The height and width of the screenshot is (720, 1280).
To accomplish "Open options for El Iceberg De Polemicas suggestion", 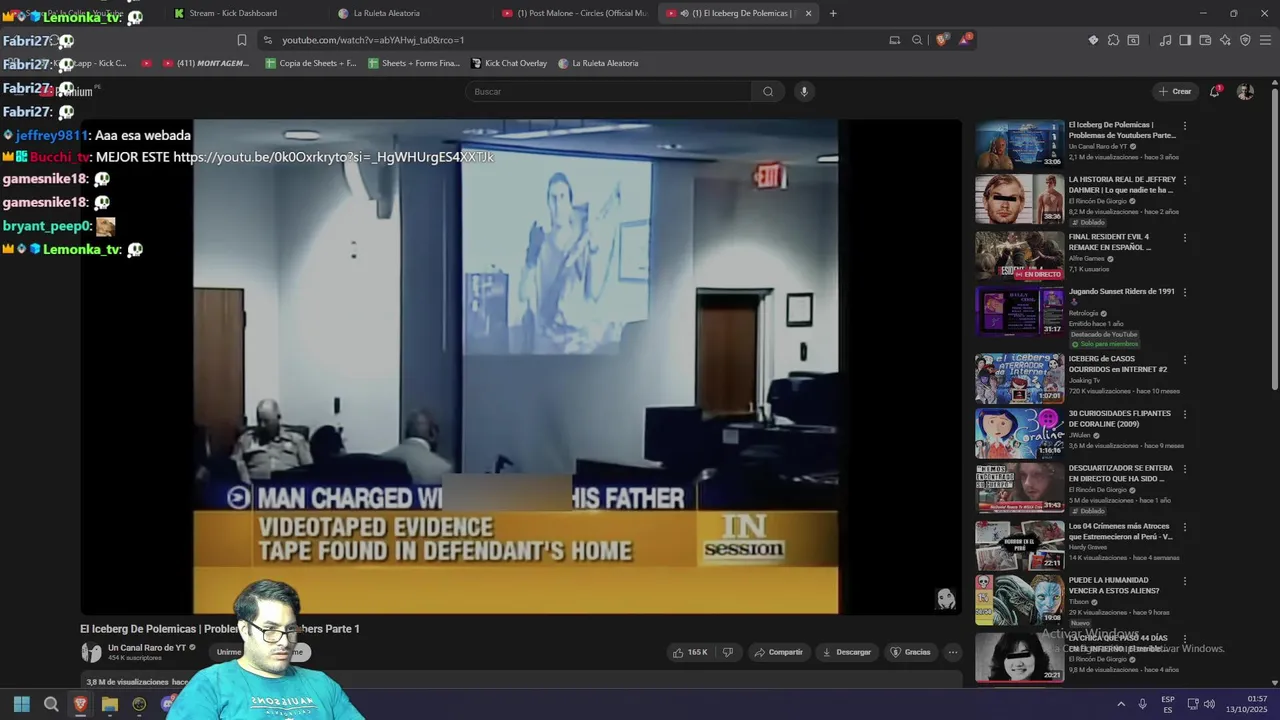I will (x=1185, y=126).
